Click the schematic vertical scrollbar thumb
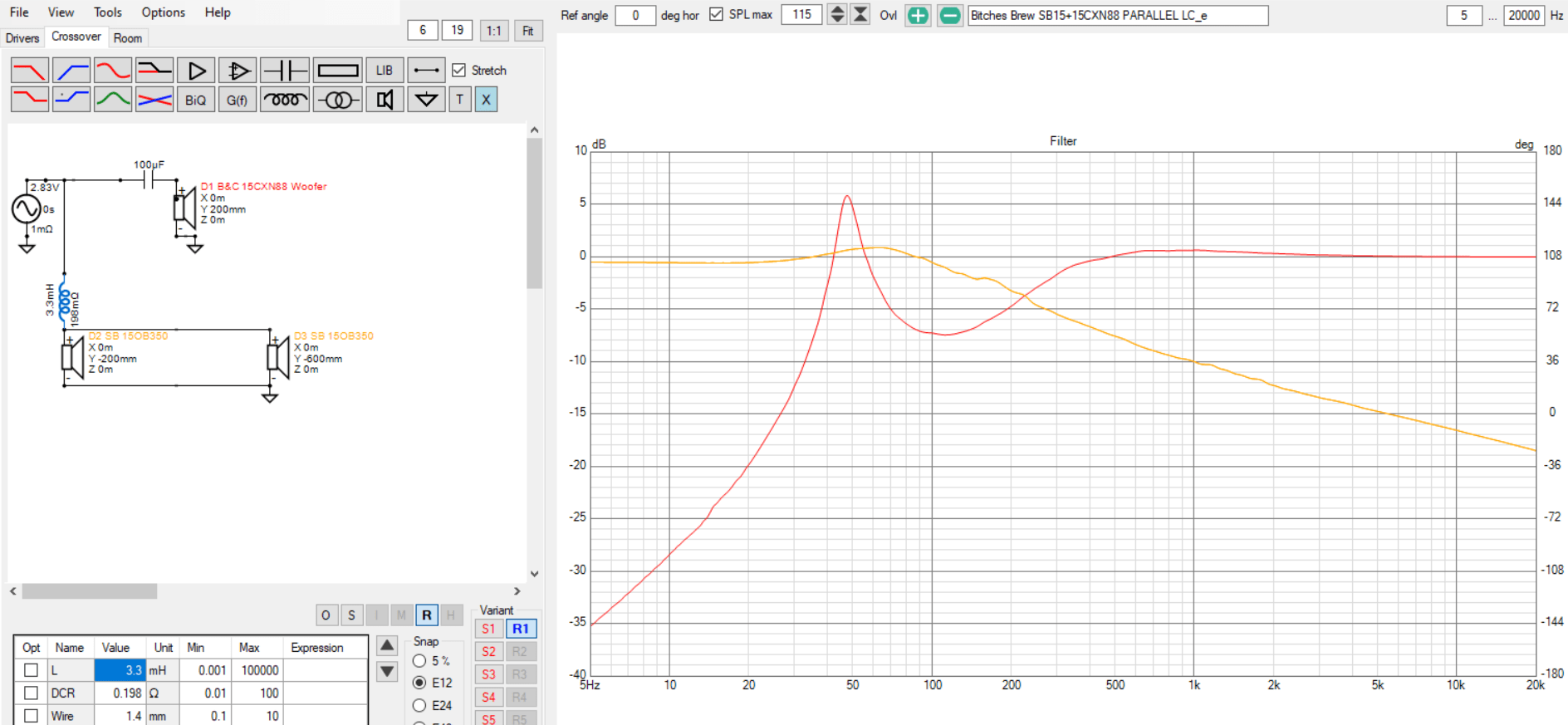This screenshot has width=1568, height=725. coord(535,213)
